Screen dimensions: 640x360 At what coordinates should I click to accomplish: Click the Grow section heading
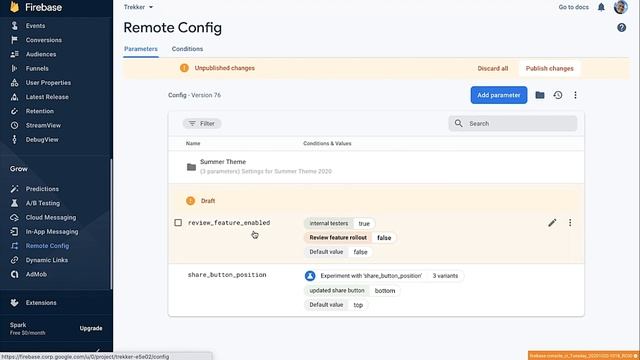(19, 169)
